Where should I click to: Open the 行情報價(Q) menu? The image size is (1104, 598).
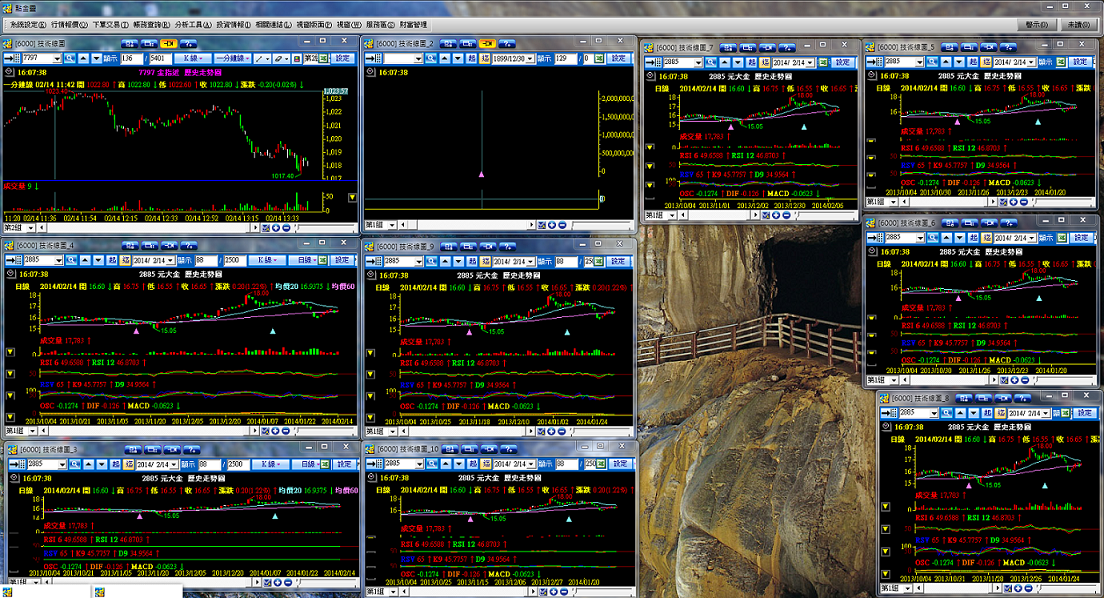[69, 25]
